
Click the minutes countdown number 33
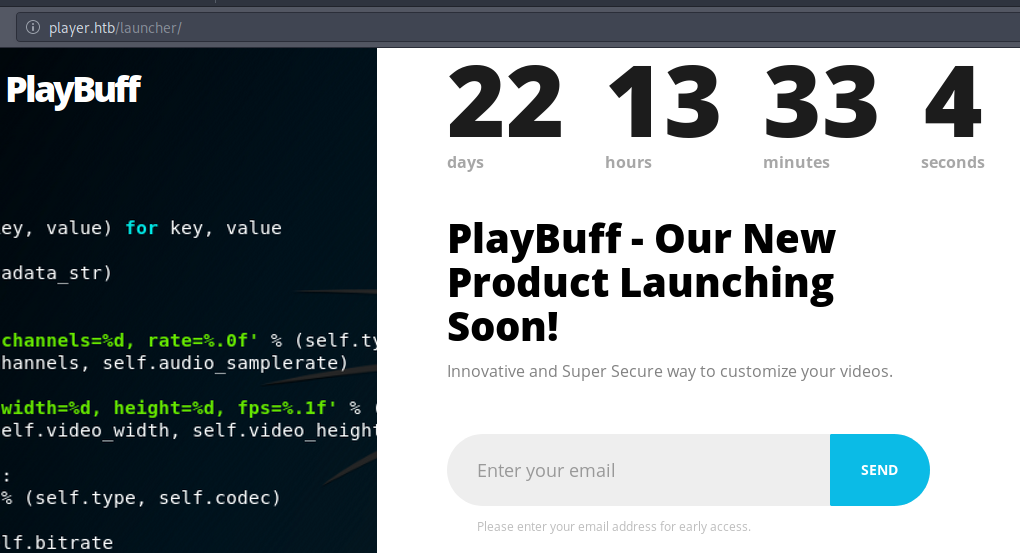[821, 103]
